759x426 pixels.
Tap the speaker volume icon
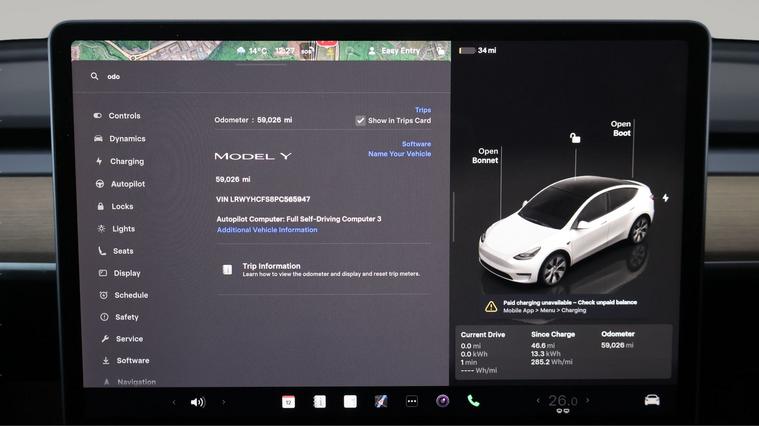(x=197, y=402)
